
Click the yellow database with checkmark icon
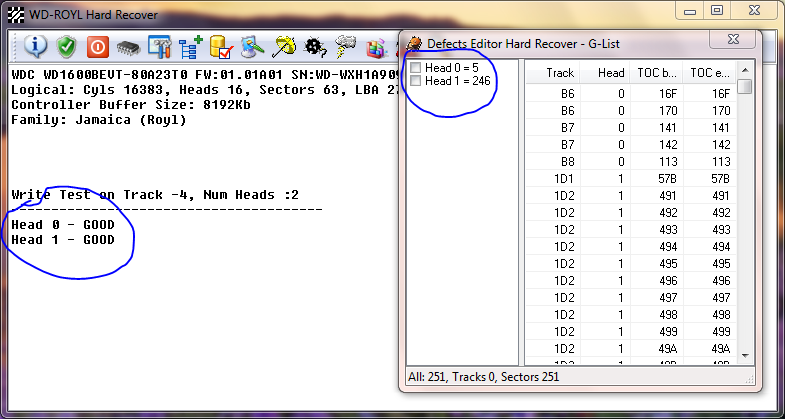pyautogui.click(x=220, y=47)
